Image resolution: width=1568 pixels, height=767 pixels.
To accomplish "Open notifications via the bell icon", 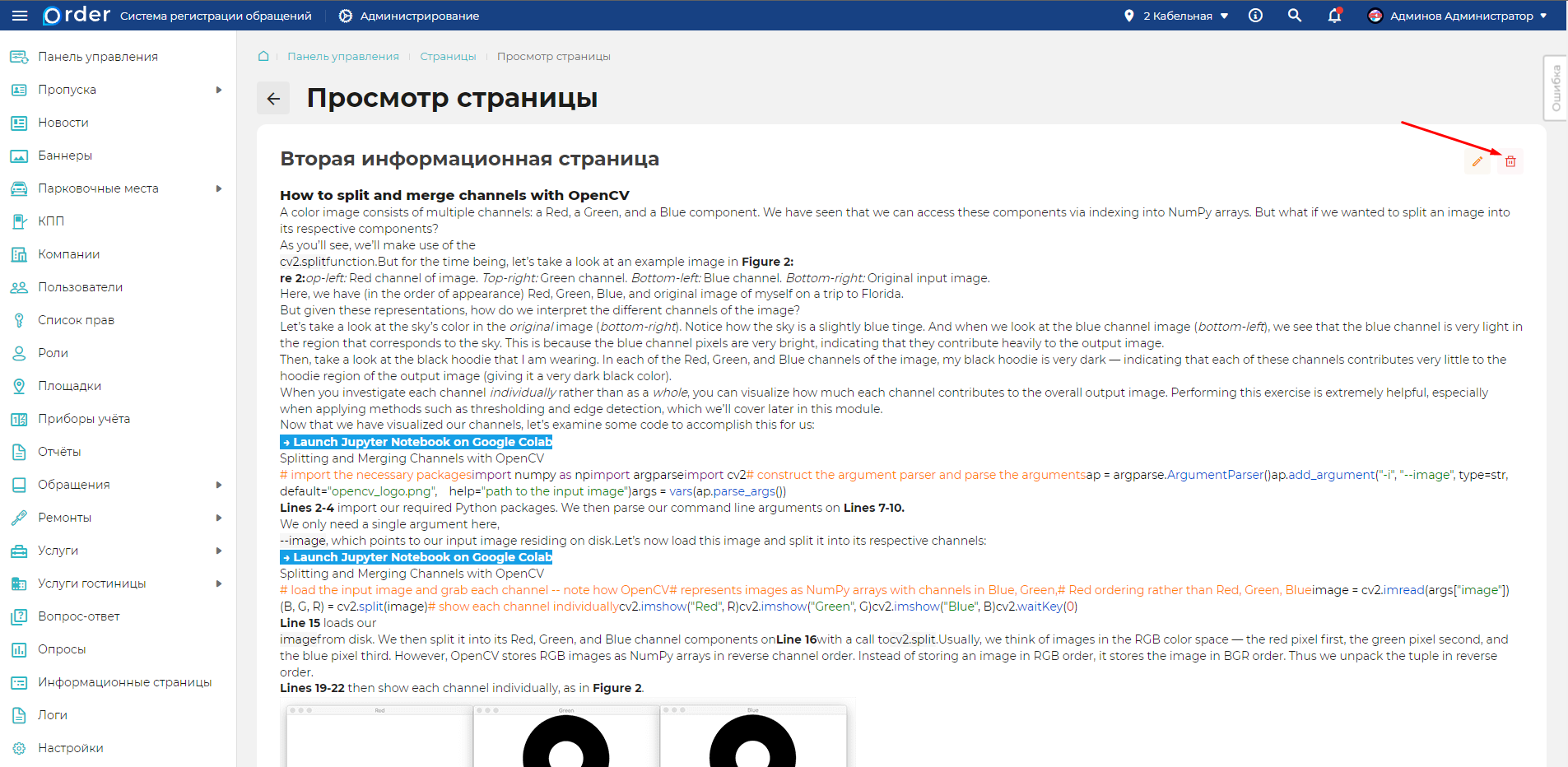I will pos(1334,16).
